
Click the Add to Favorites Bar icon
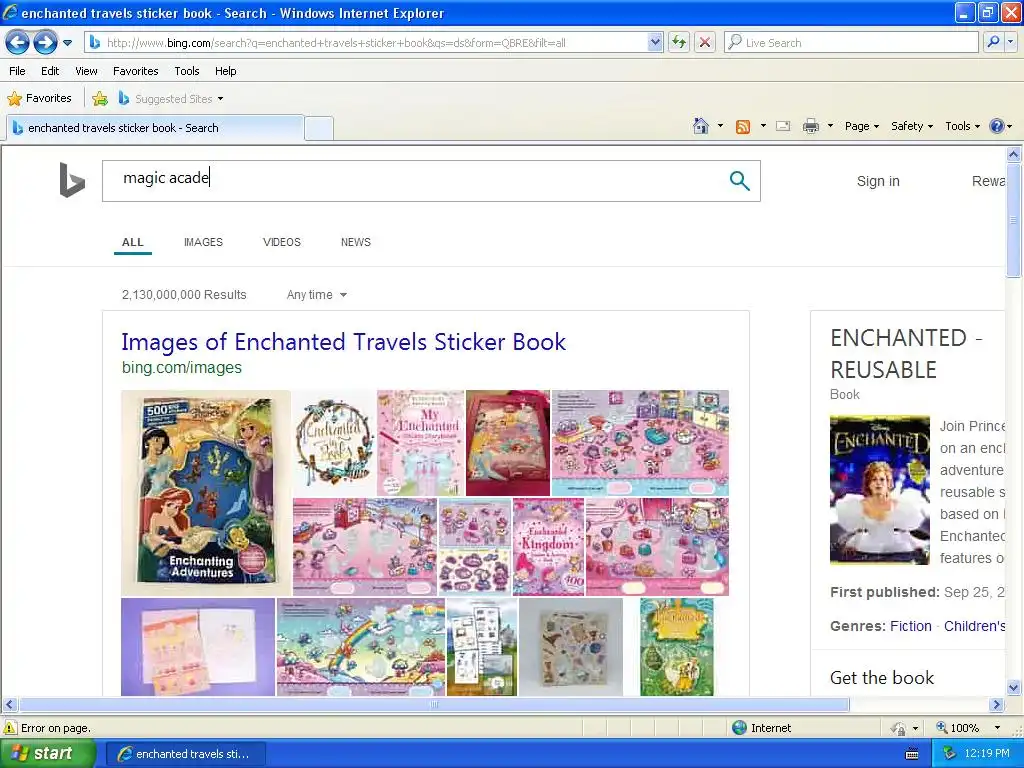tap(100, 99)
